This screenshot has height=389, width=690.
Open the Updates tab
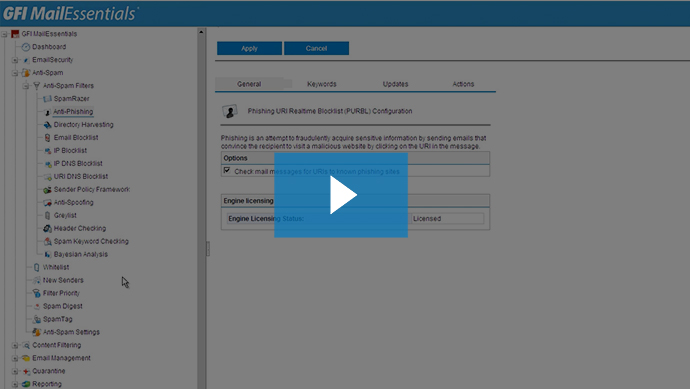395,84
